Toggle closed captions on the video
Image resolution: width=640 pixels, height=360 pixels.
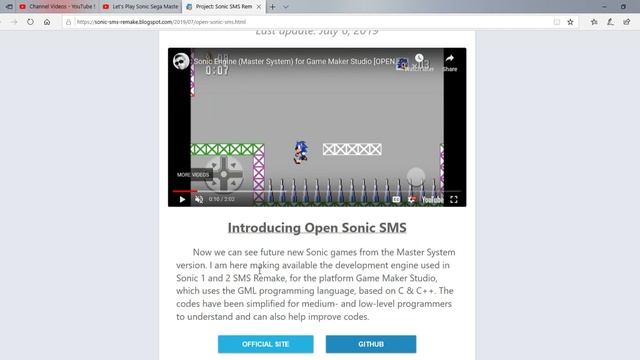click(x=396, y=199)
